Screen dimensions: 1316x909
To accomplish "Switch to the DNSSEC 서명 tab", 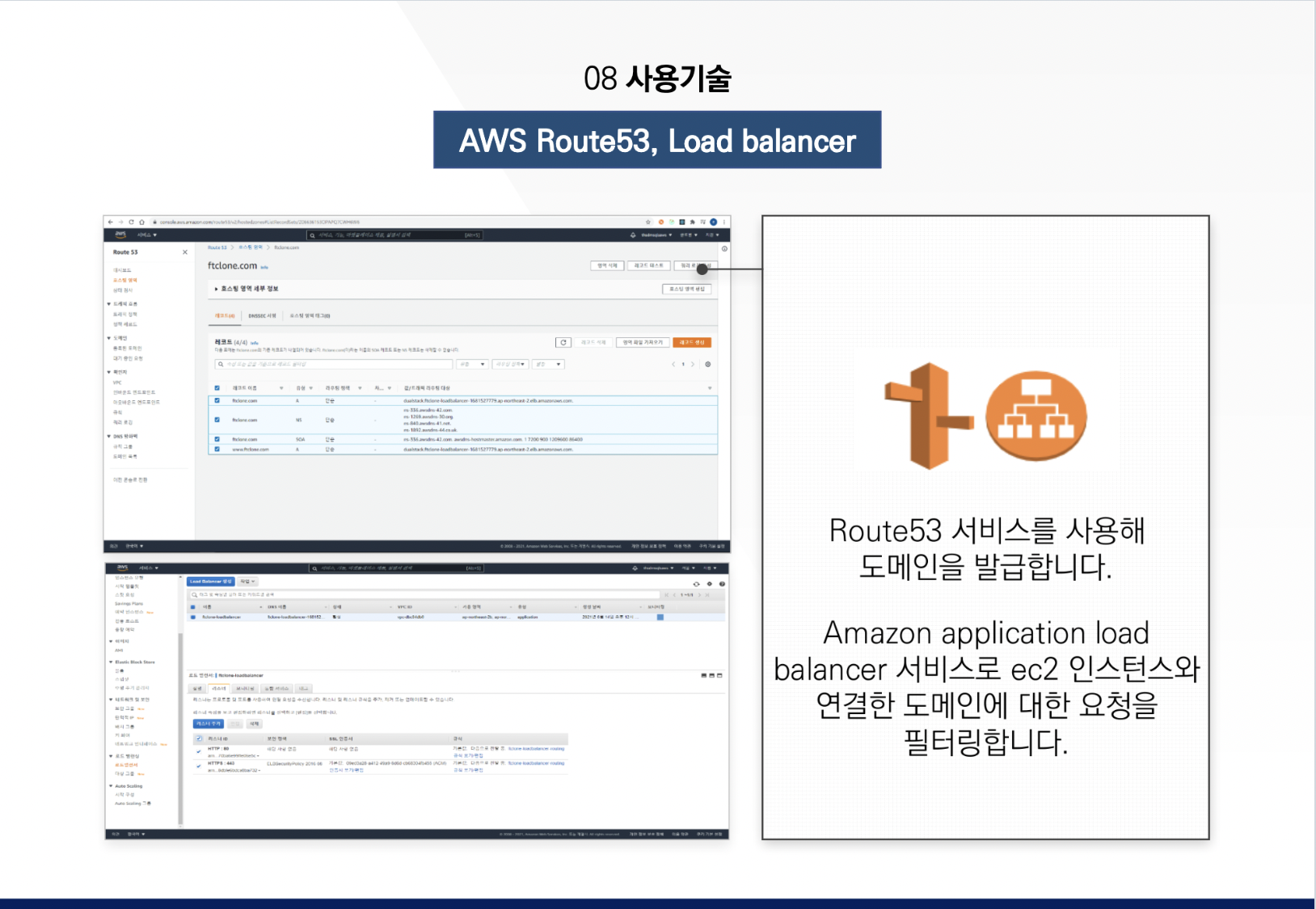I will click(261, 315).
